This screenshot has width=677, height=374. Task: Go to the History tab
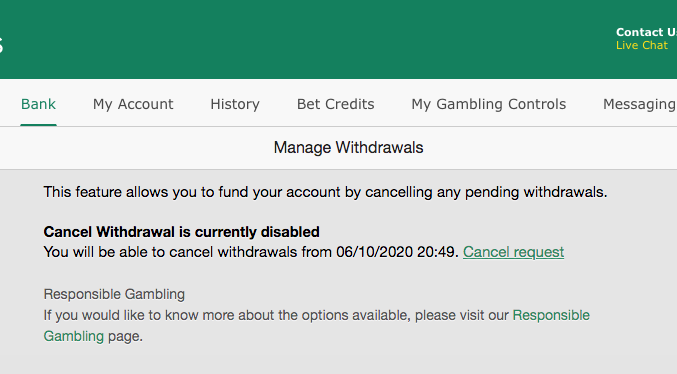(x=235, y=104)
